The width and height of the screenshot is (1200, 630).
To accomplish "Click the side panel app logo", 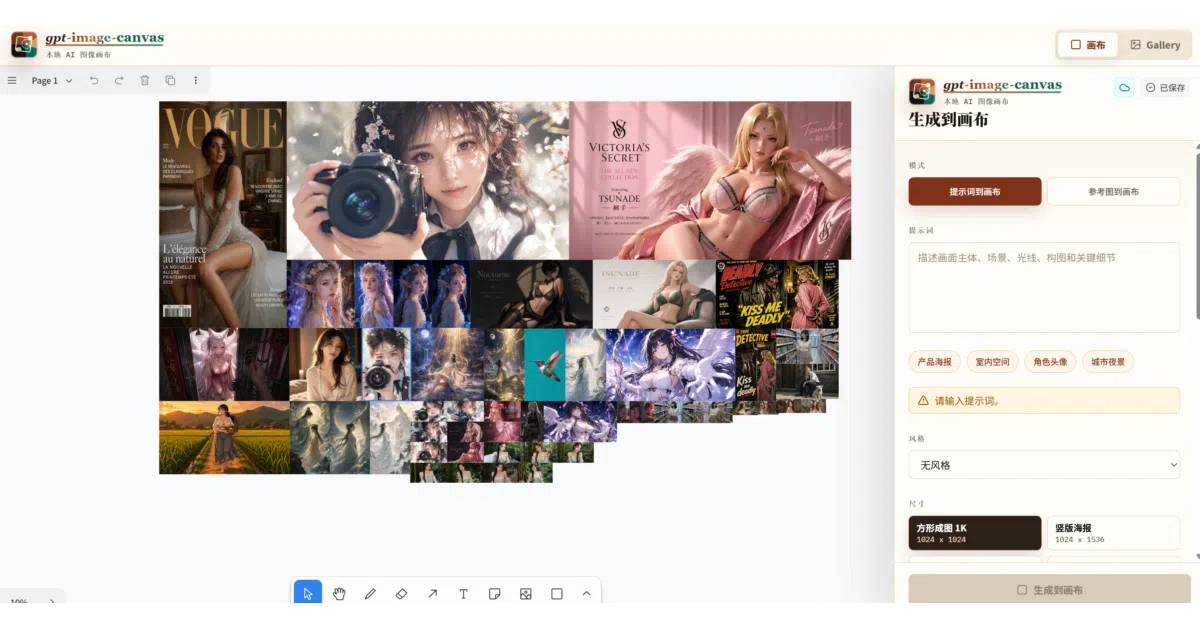I will pyautogui.click(x=922, y=92).
